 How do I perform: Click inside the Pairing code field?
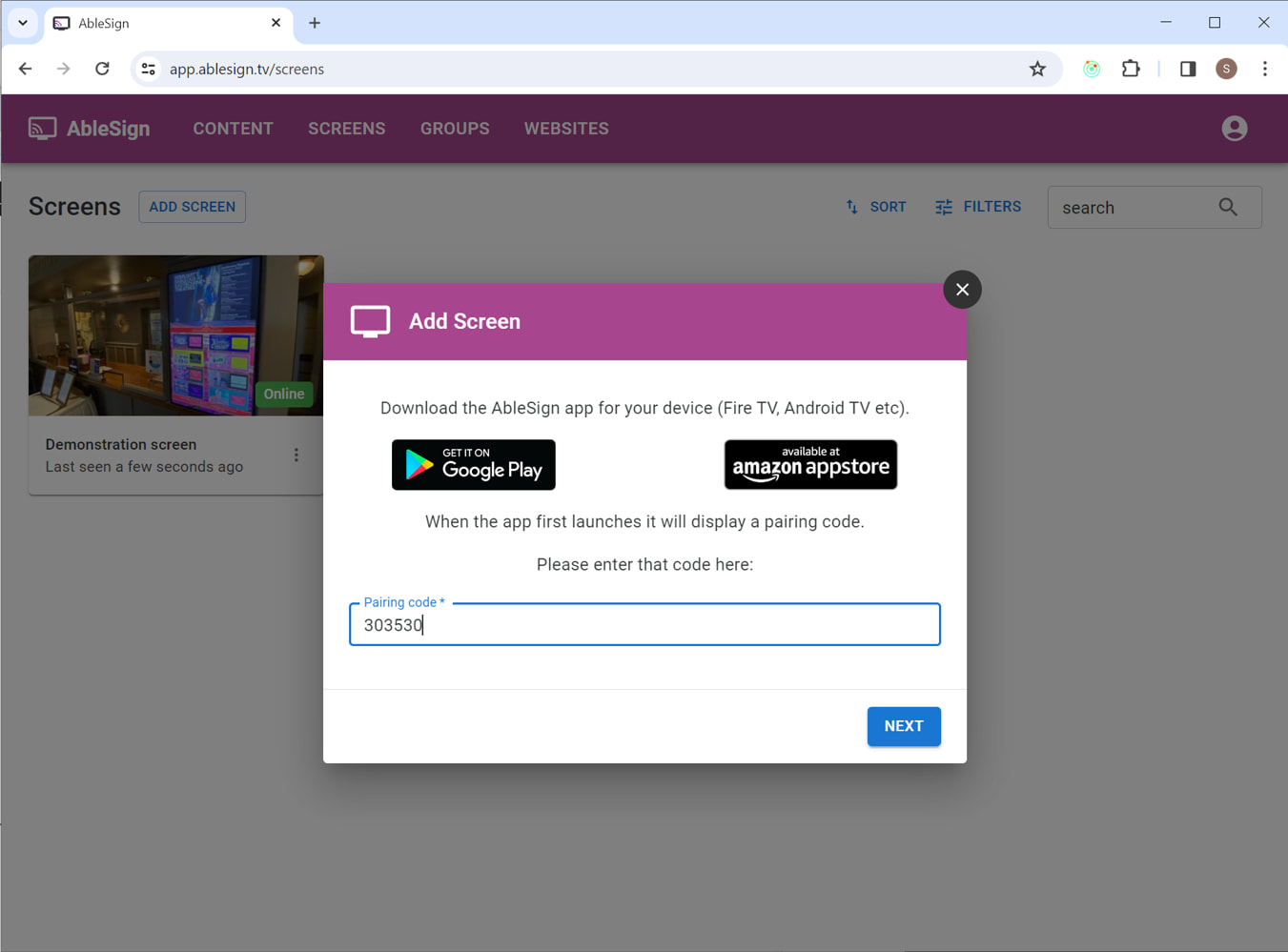(644, 624)
